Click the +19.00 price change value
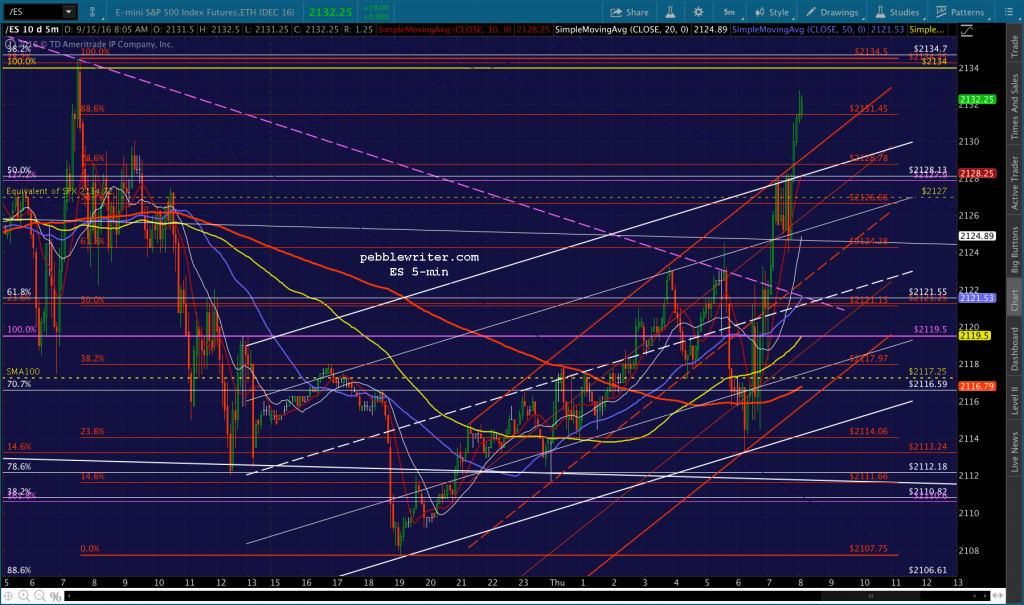Viewport: 1024px width, 605px height. coord(376,8)
